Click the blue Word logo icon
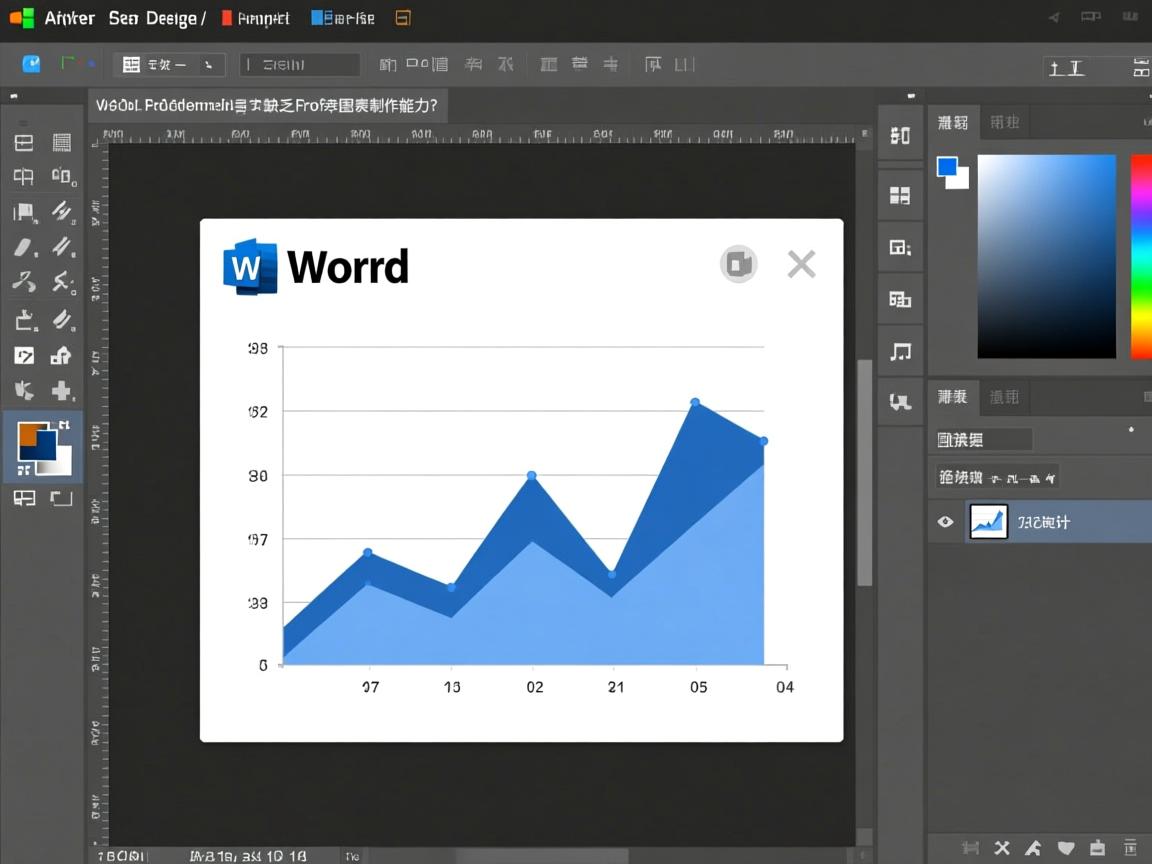This screenshot has width=1152, height=864. (x=249, y=267)
